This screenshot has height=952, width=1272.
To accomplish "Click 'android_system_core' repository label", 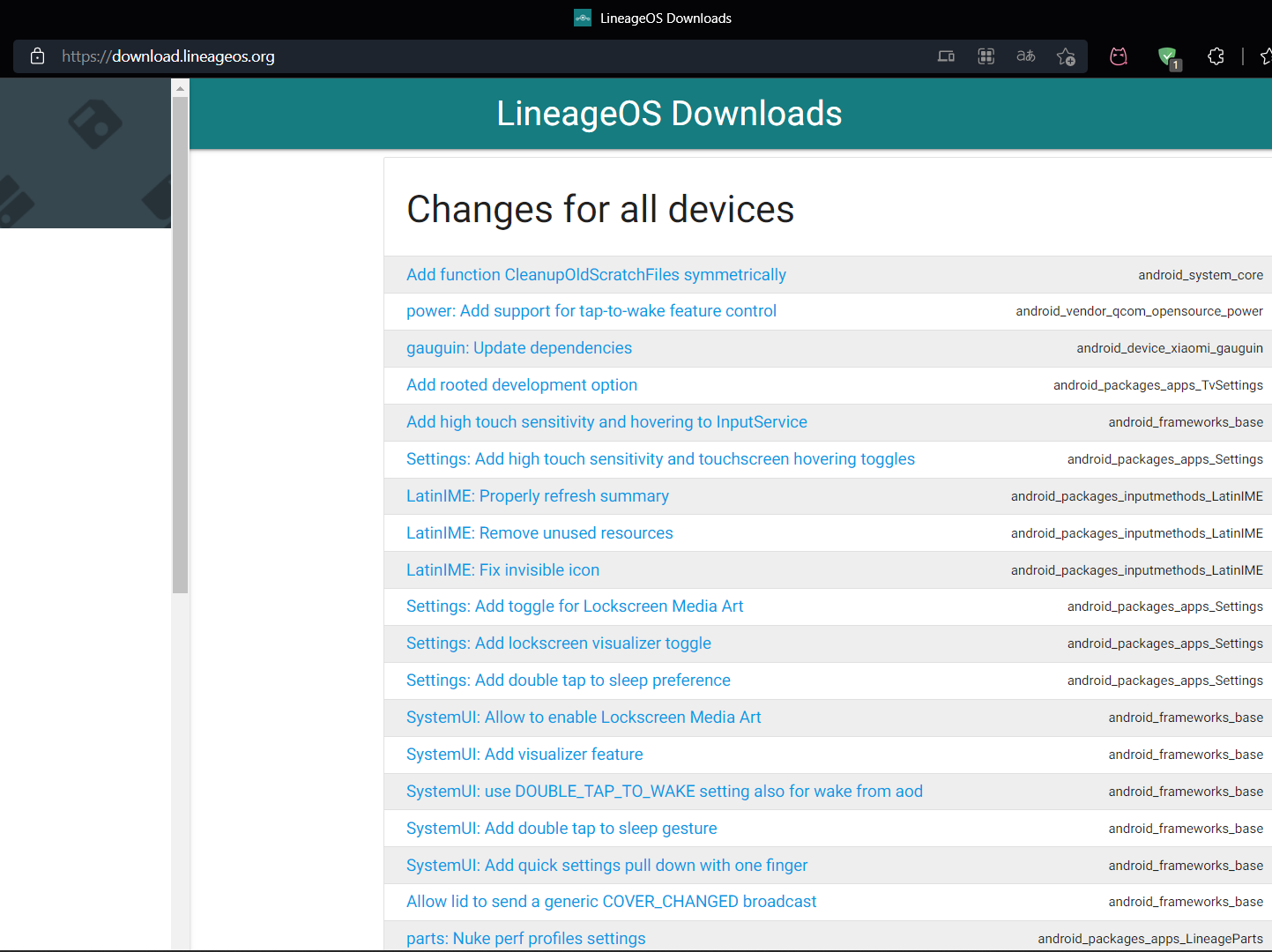I will [1201, 275].
